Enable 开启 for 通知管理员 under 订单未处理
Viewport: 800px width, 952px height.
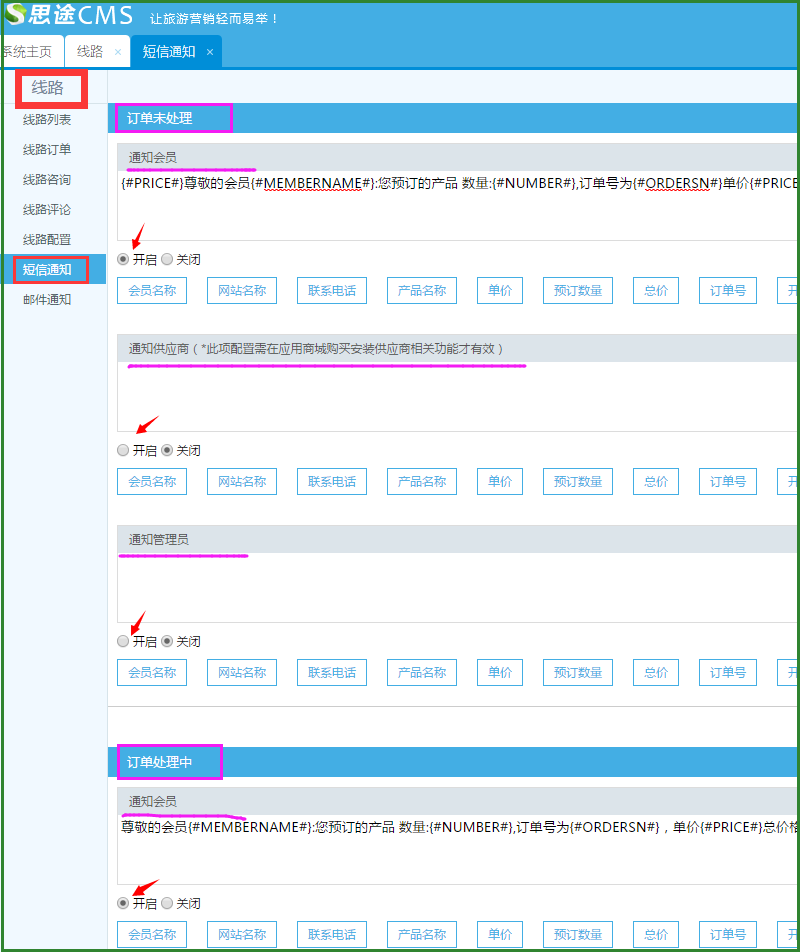[x=123, y=642]
